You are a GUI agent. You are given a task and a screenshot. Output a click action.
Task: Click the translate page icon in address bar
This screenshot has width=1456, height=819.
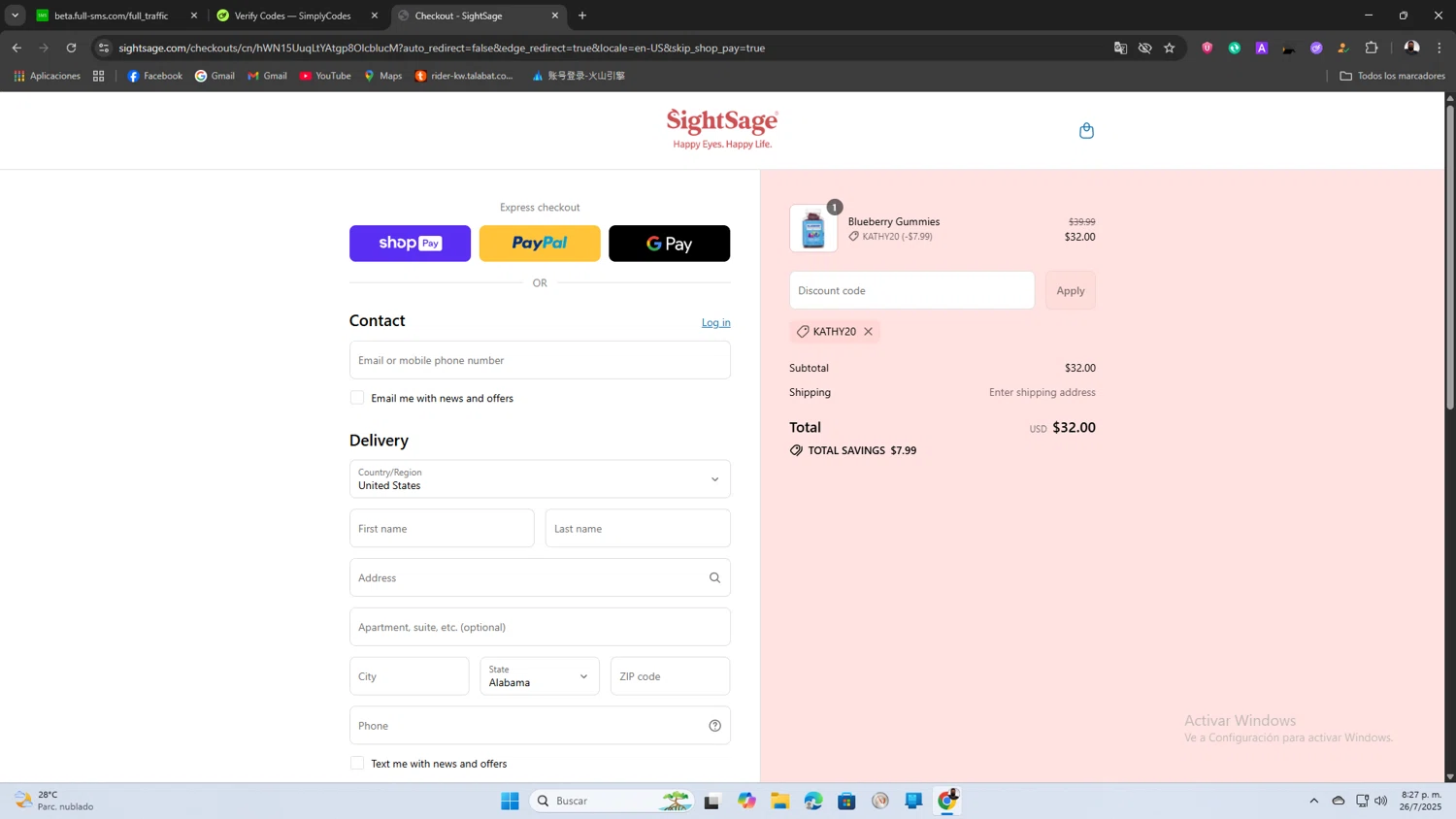(1120, 48)
